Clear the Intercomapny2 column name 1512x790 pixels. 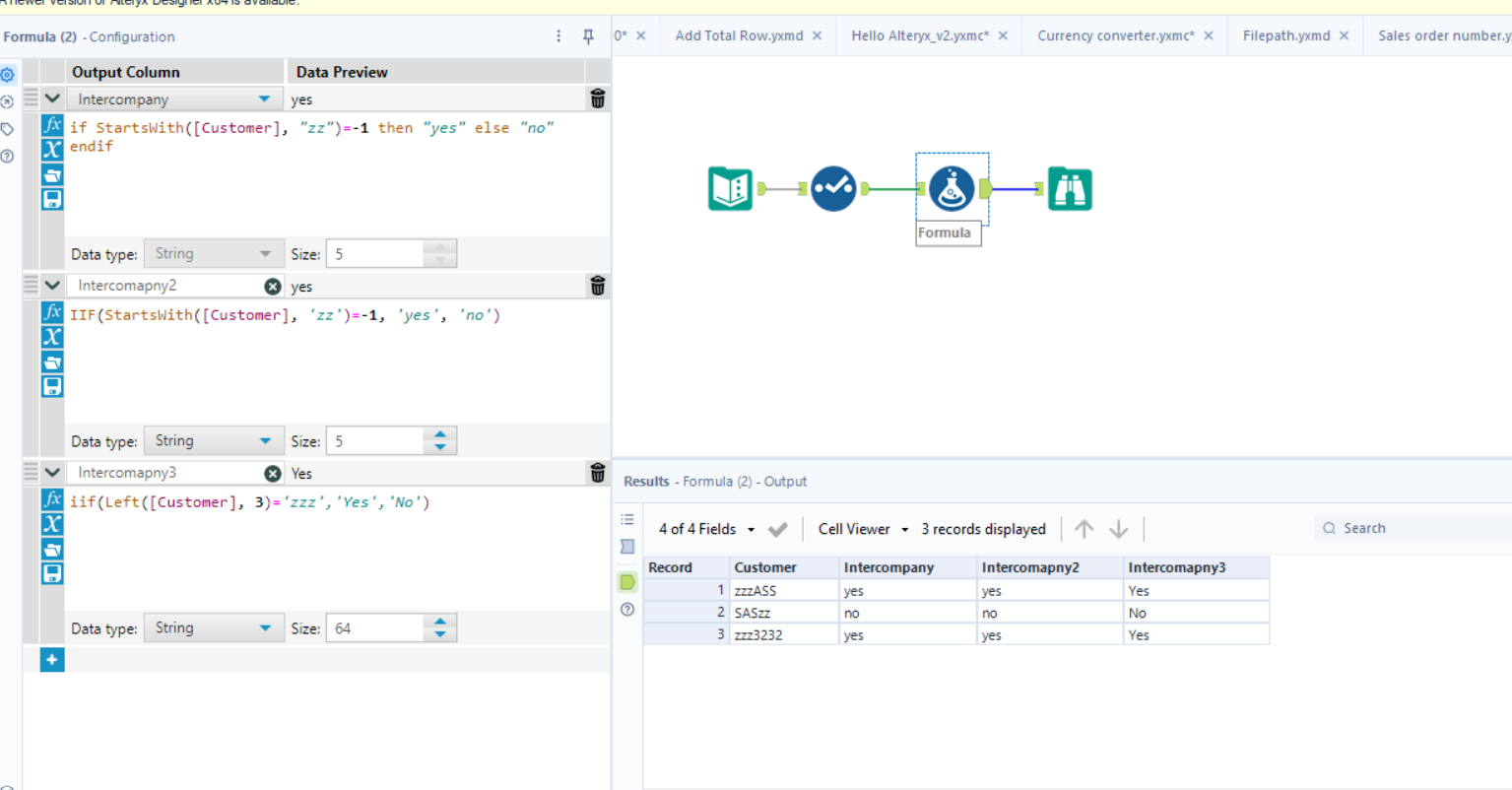click(273, 286)
